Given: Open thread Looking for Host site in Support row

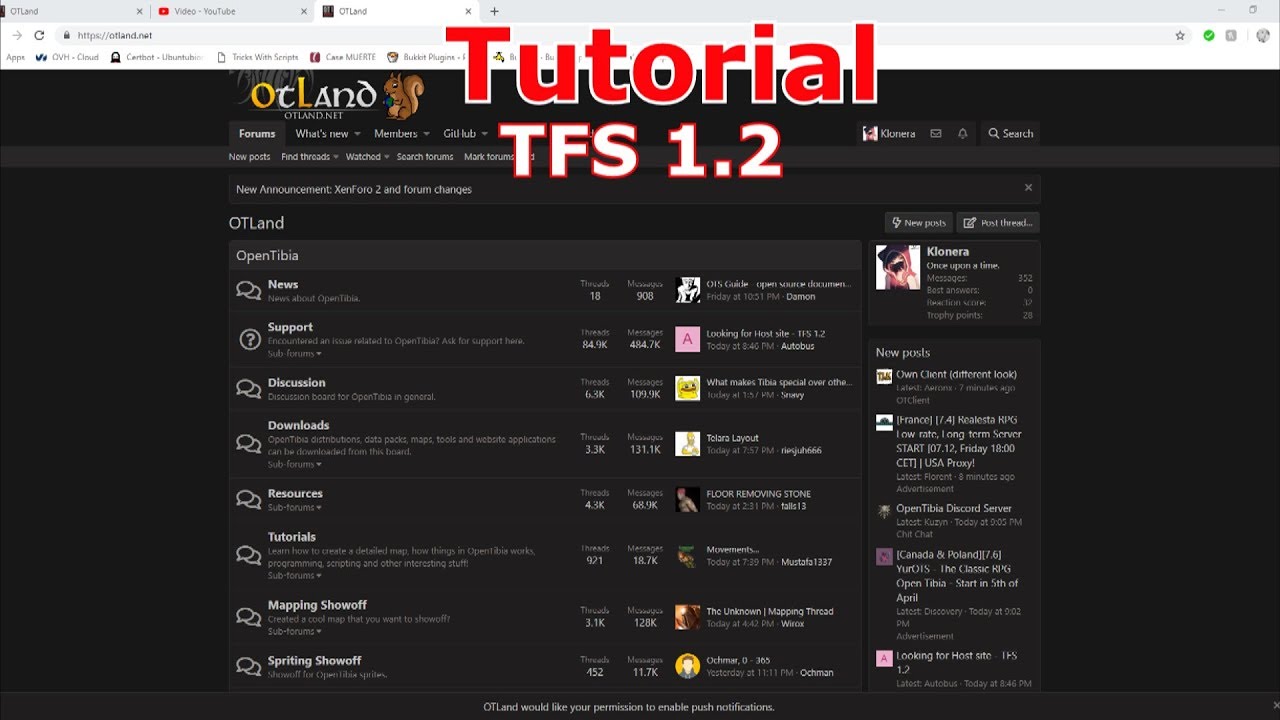Looking at the screenshot, I should pyautogui.click(x=766, y=334).
